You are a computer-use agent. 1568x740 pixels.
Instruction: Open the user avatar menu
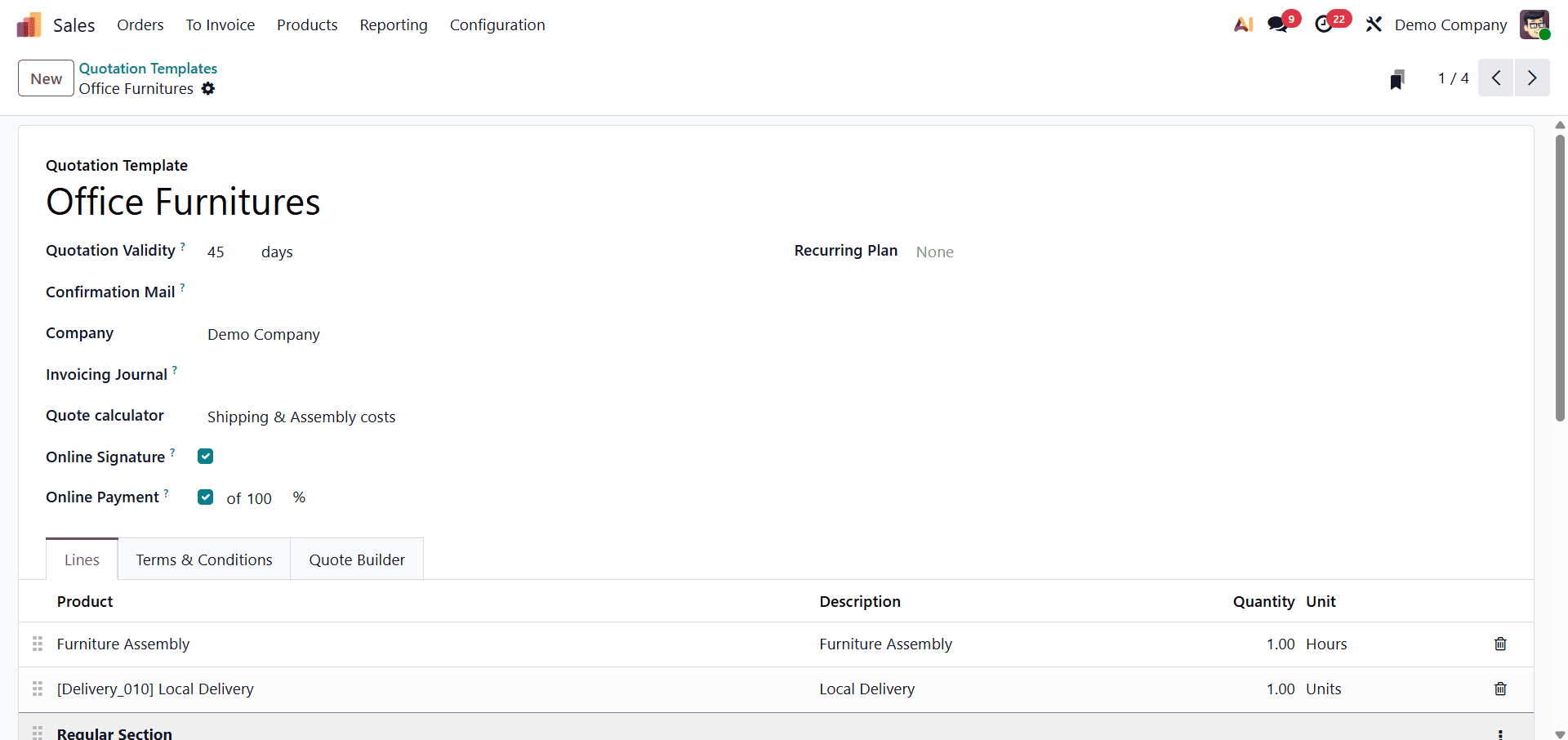tap(1535, 25)
